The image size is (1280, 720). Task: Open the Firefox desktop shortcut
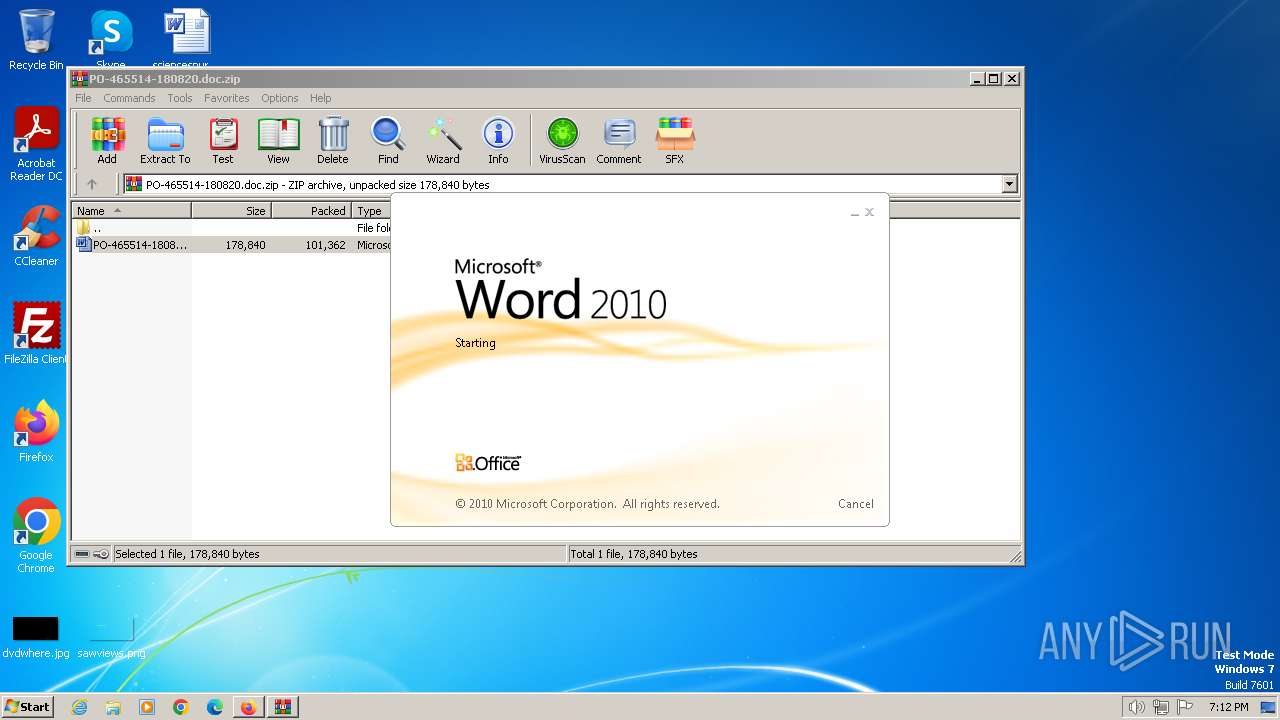pyautogui.click(x=36, y=431)
